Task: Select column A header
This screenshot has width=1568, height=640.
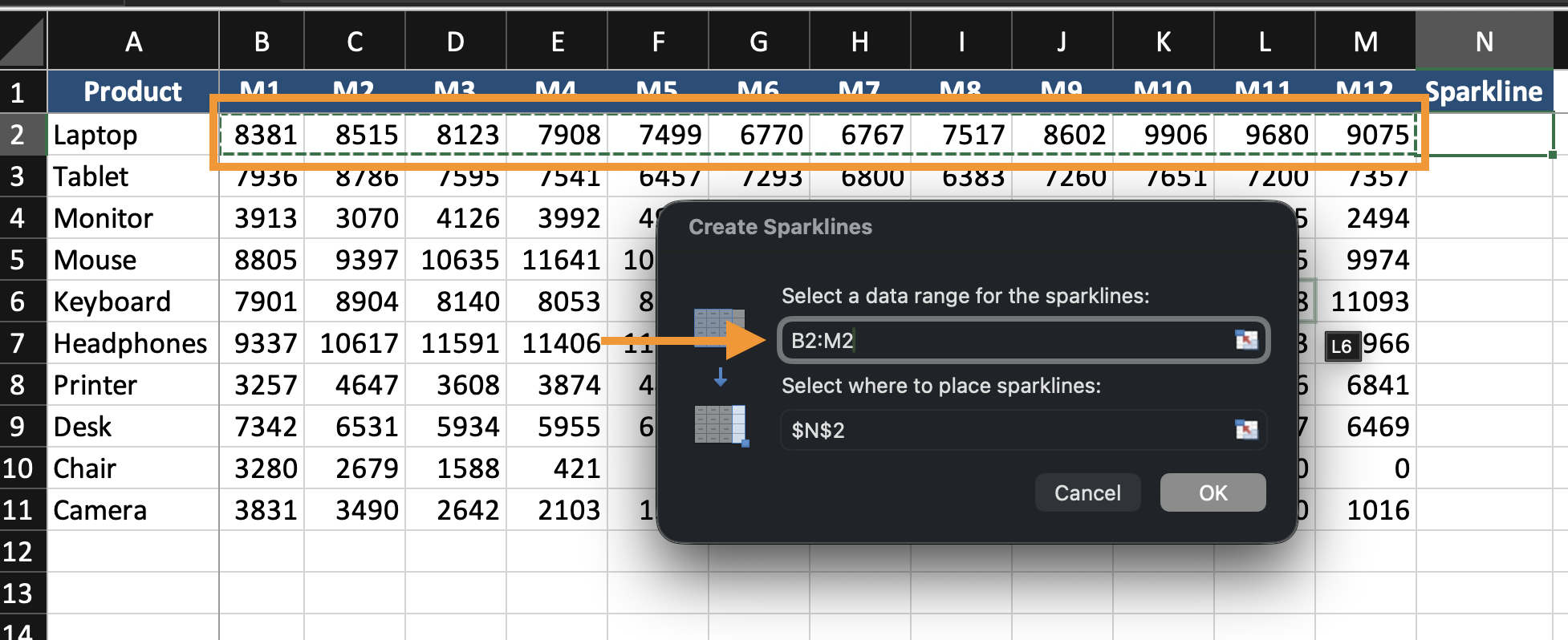Action: [x=133, y=42]
